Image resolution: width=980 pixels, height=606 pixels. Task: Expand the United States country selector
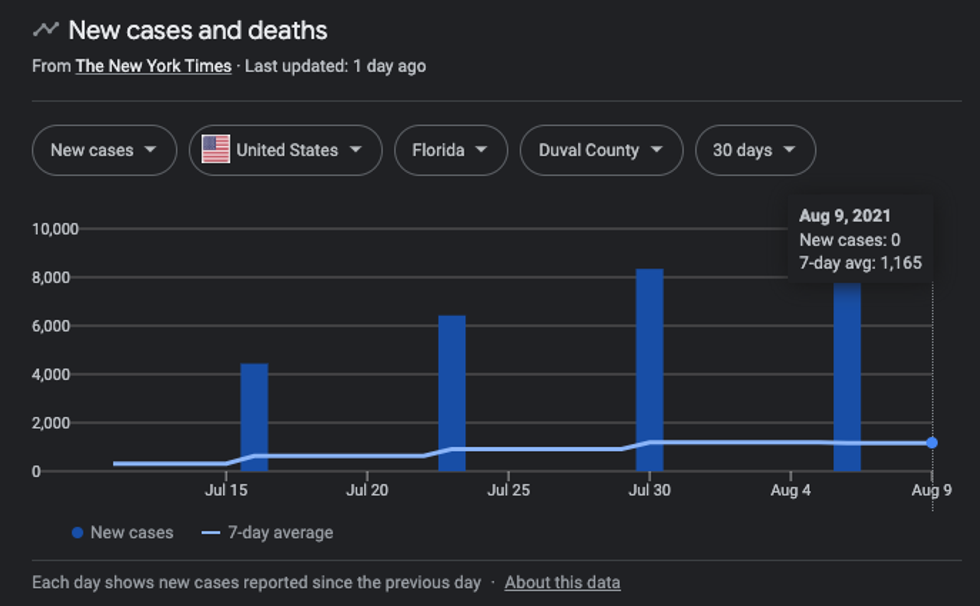(285, 150)
